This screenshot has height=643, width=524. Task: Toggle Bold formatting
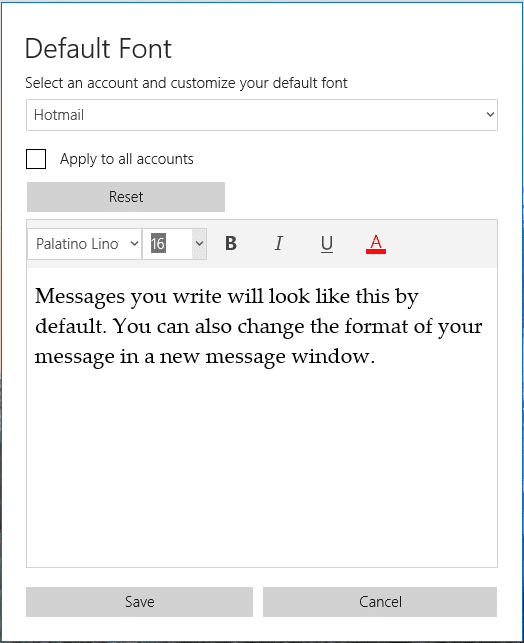pos(231,244)
